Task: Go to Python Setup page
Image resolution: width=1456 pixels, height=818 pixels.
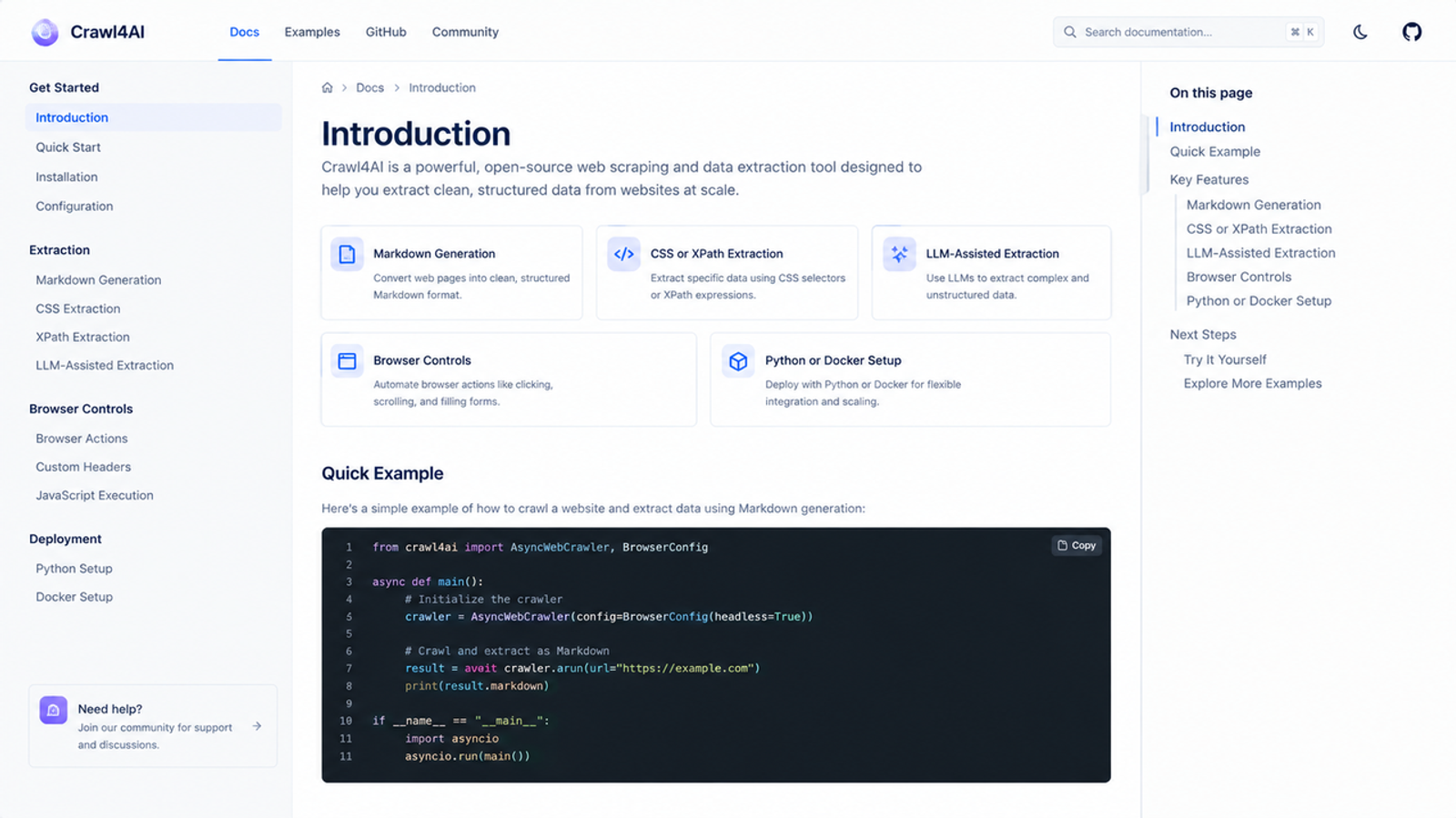Action: coord(75,569)
